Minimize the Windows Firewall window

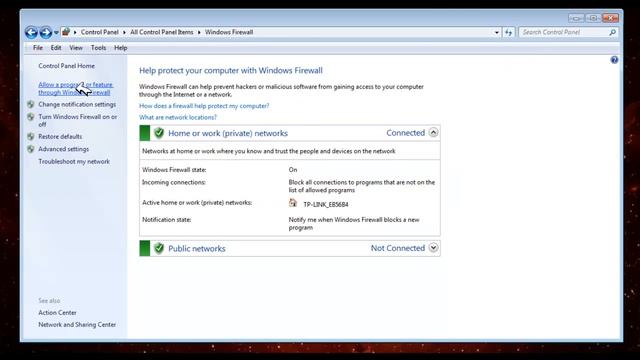[576, 18]
